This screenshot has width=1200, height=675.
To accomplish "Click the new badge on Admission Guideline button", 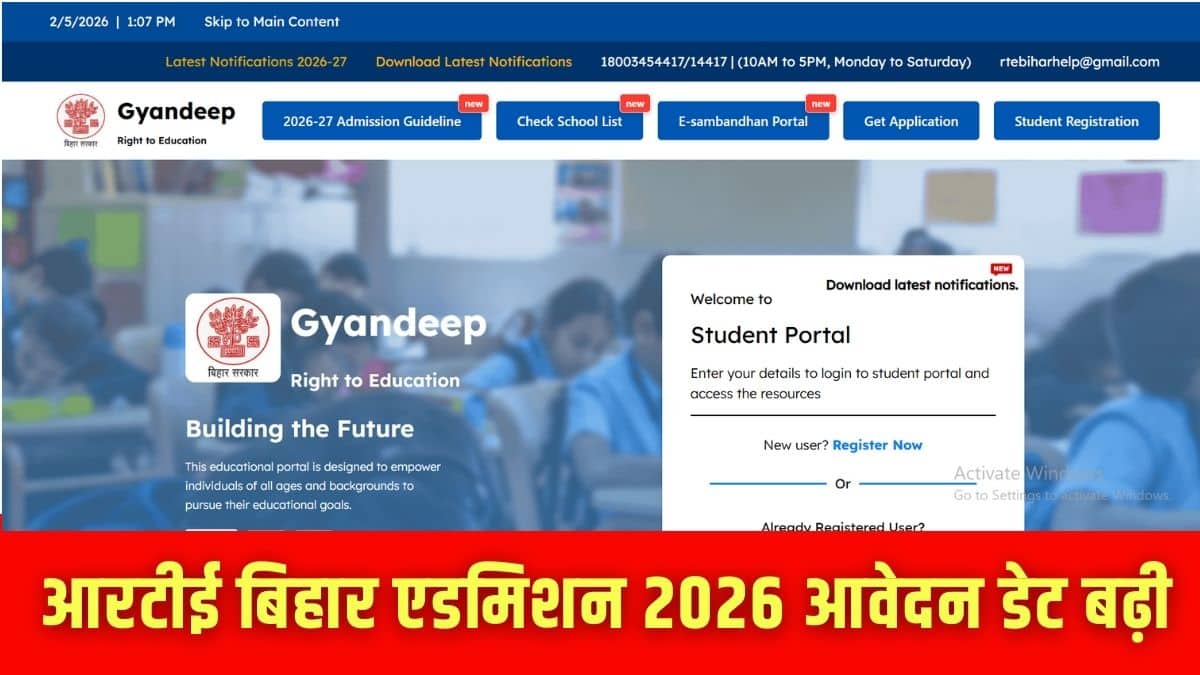I will pyautogui.click(x=473, y=103).
